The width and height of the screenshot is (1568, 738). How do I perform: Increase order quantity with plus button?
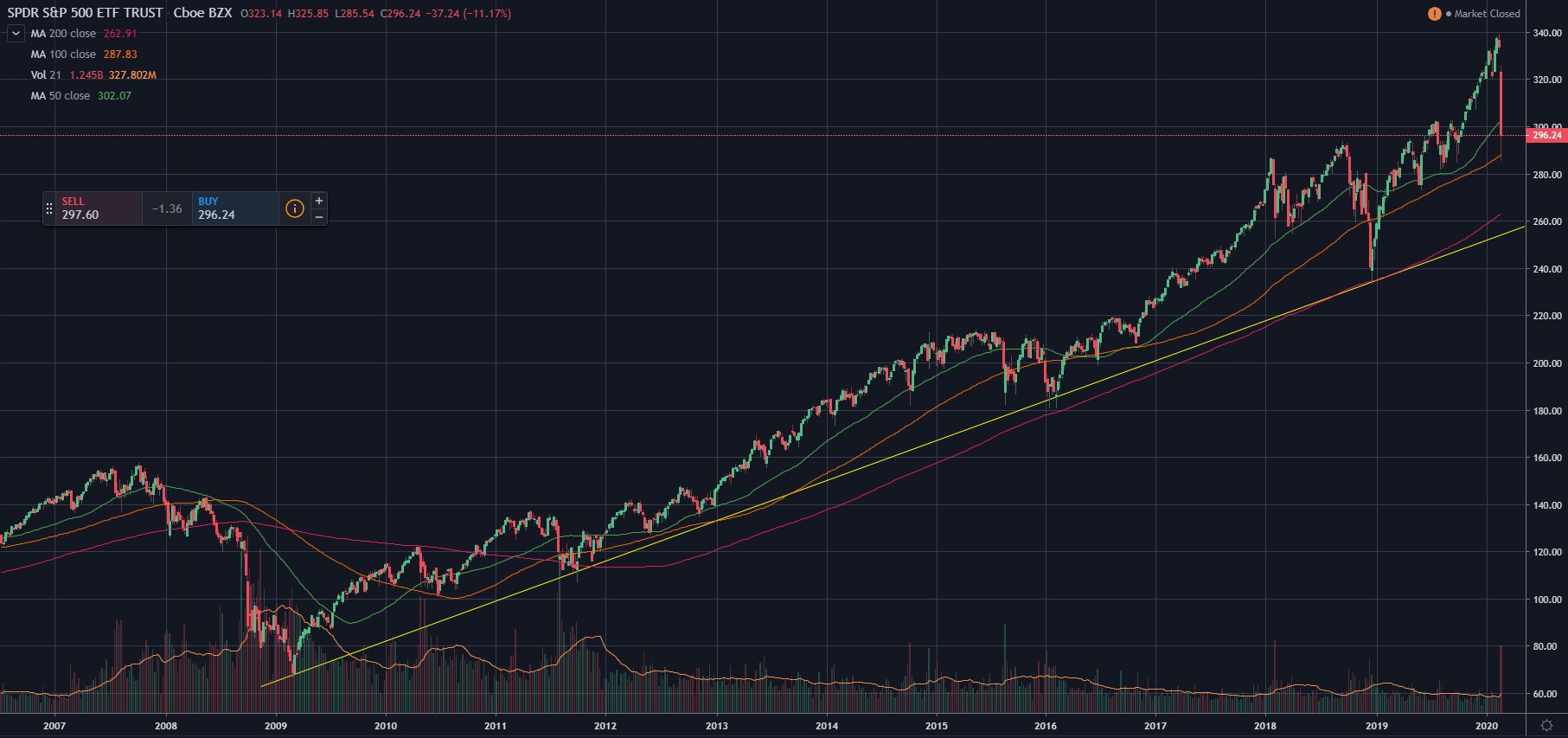pos(319,201)
